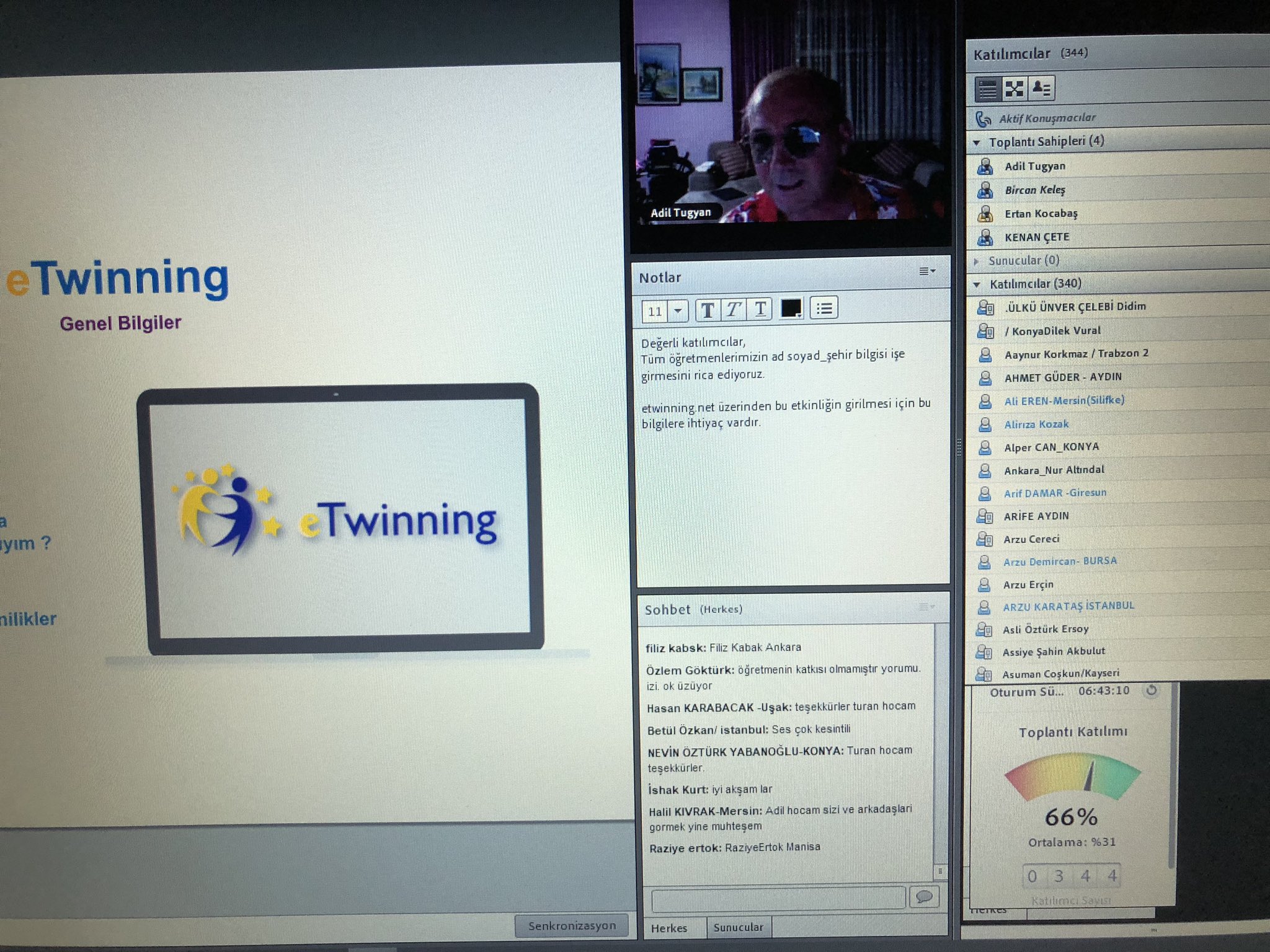This screenshot has height=952, width=1270.
Task: Toggle italic text formatting in Notlar
Action: pyautogui.click(x=734, y=309)
